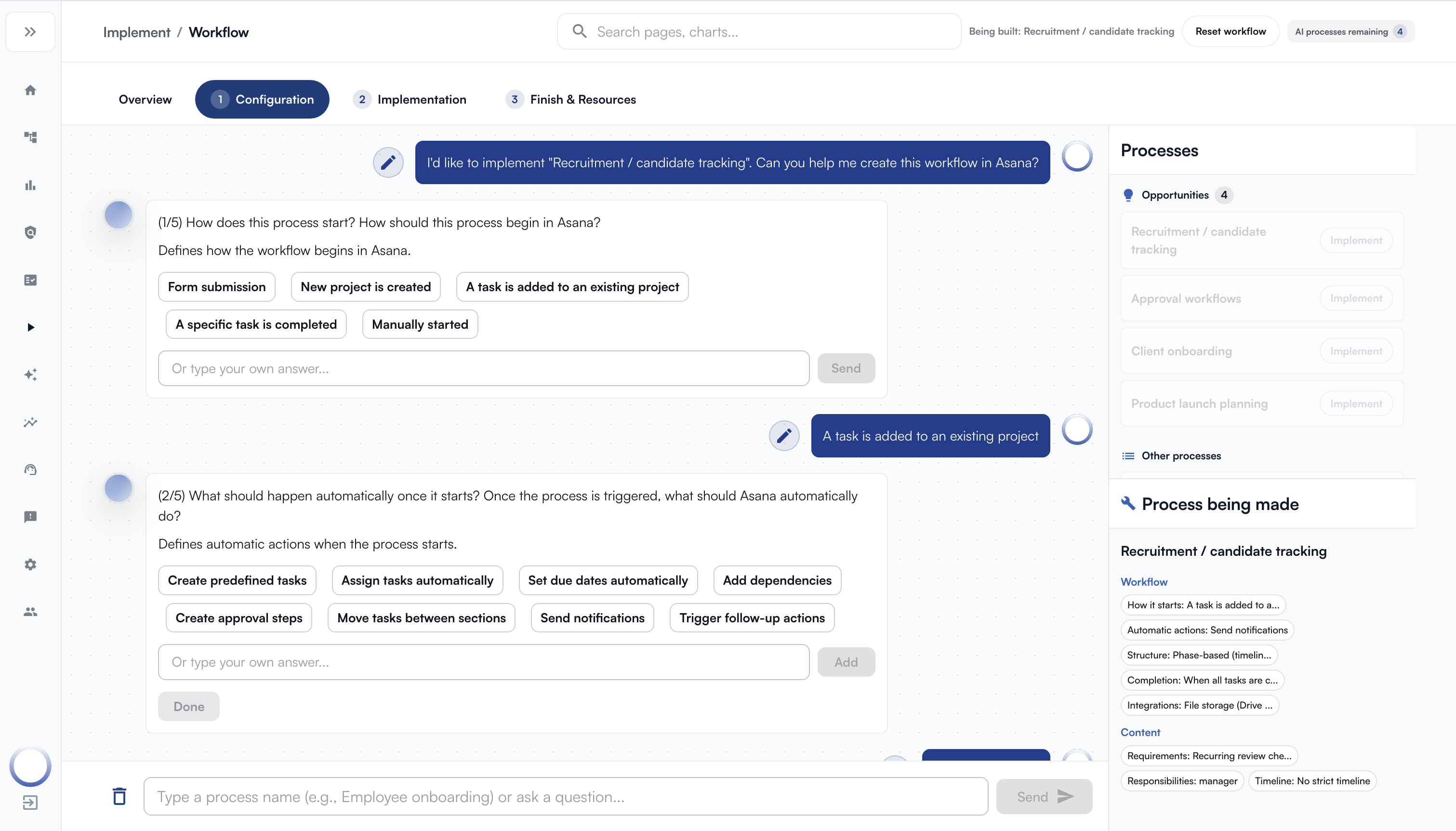The image size is (1456, 831).
Task: Click the search magnifier icon
Action: pyautogui.click(x=580, y=31)
